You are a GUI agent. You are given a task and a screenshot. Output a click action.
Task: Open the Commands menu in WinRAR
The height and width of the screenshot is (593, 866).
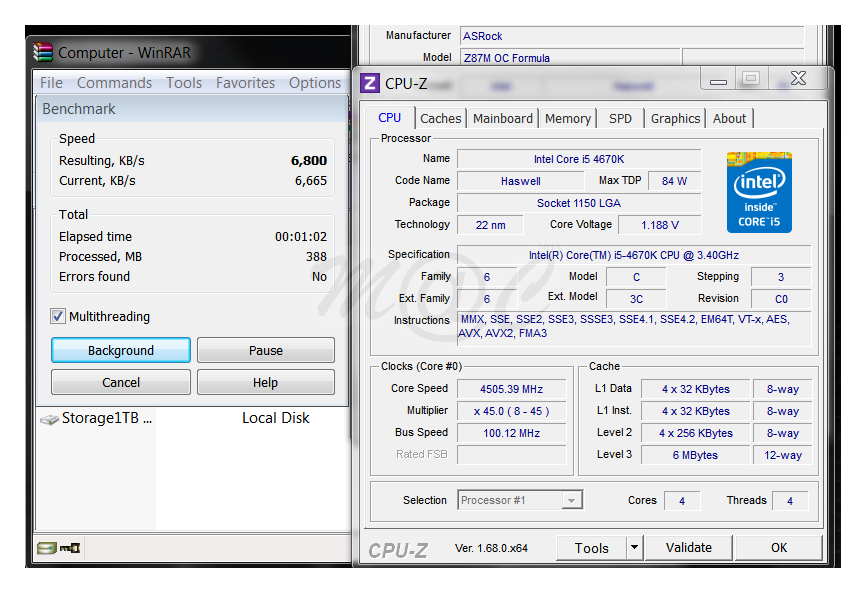(114, 83)
